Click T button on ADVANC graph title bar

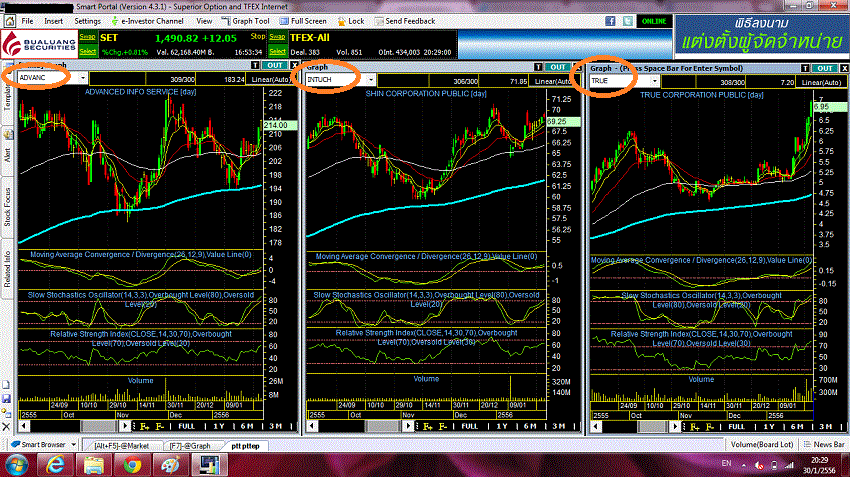pos(255,66)
